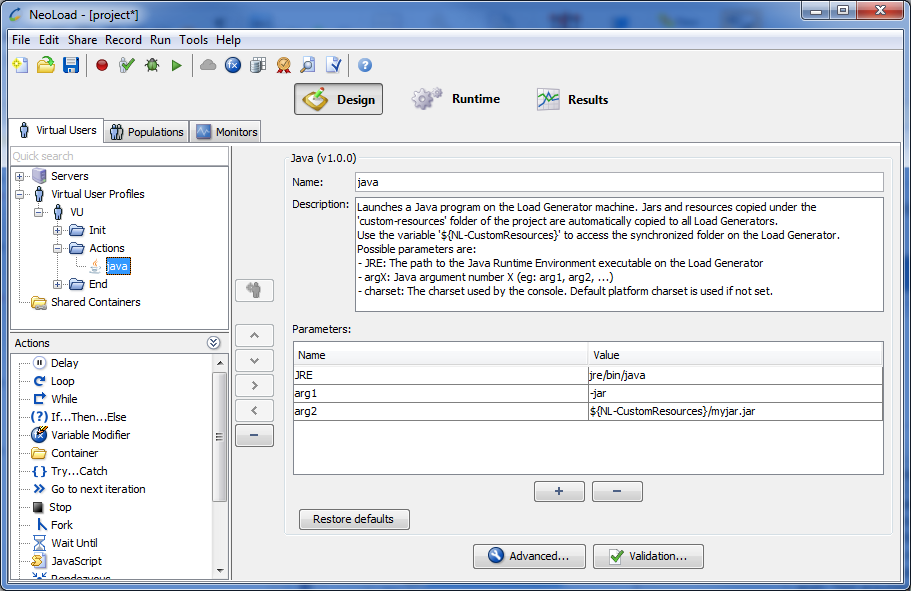Screen dimensions: 911x591
Task: Click the green bug debug icon
Action: [x=152, y=65]
